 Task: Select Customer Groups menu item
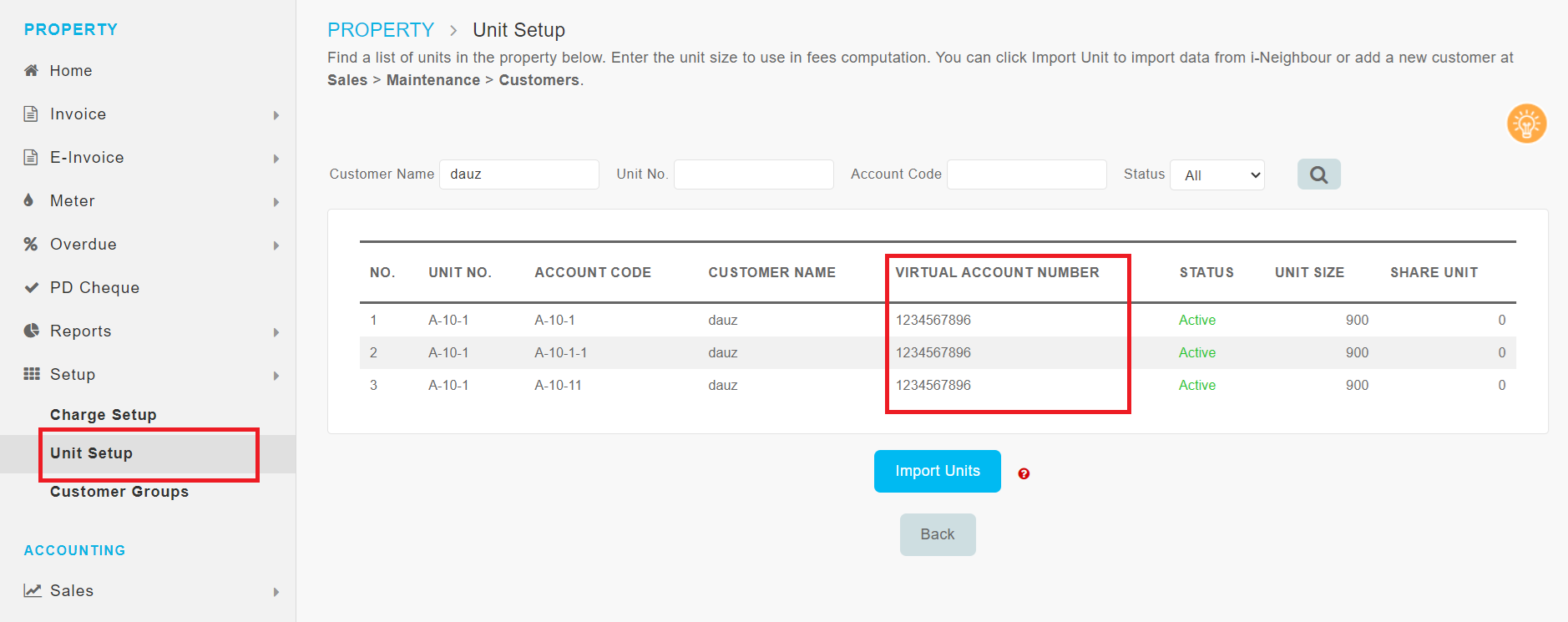[119, 492]
